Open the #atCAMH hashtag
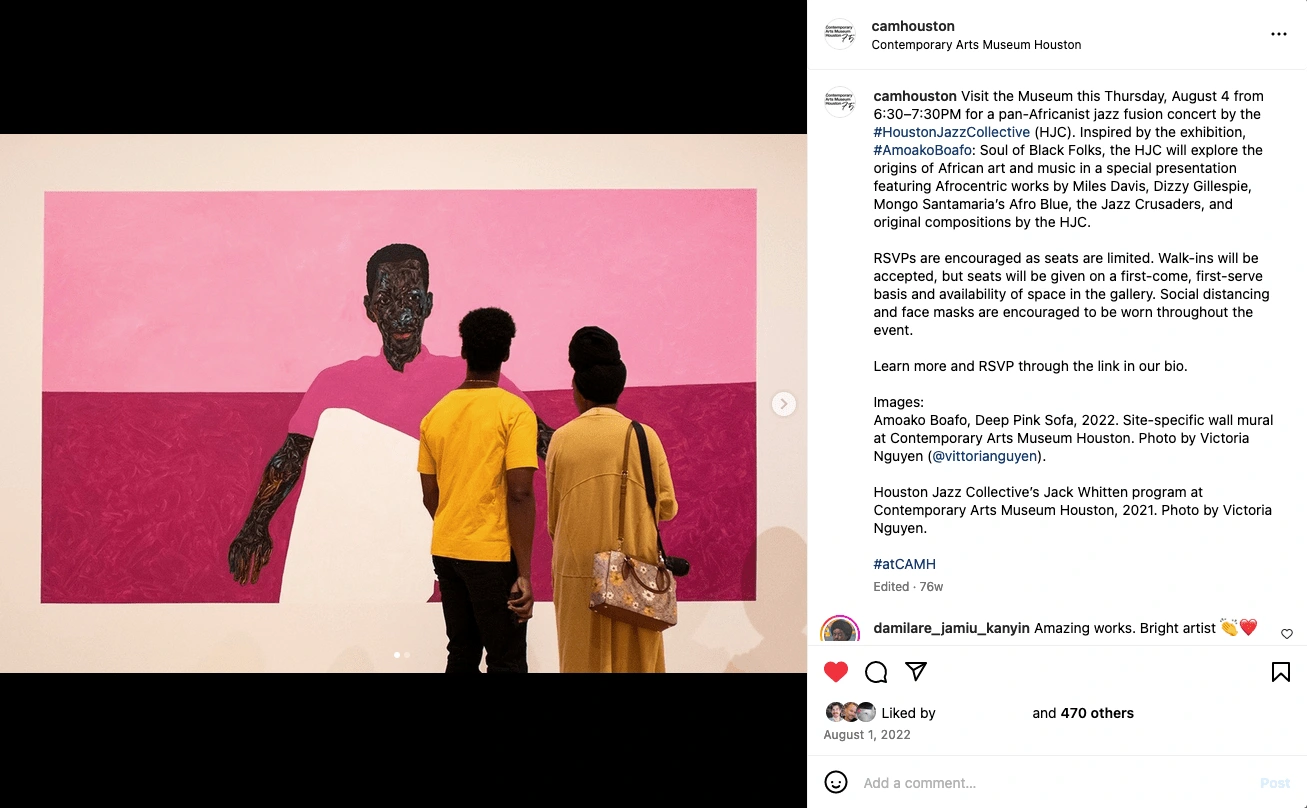The width and height of the screenshot is (1307, 808). click(x=904, y=564)
